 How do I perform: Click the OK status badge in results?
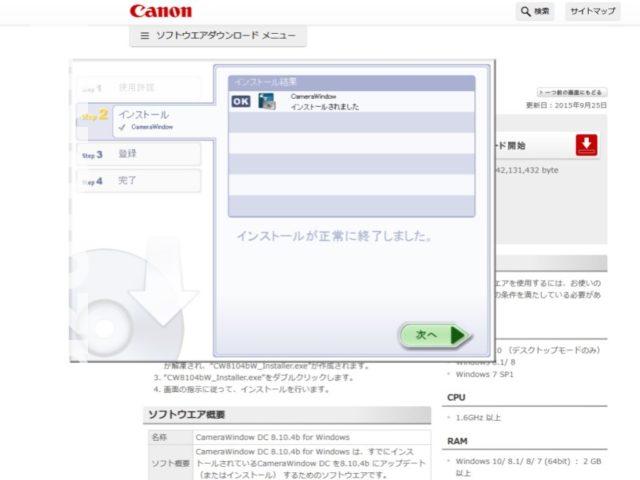(241, 101)
